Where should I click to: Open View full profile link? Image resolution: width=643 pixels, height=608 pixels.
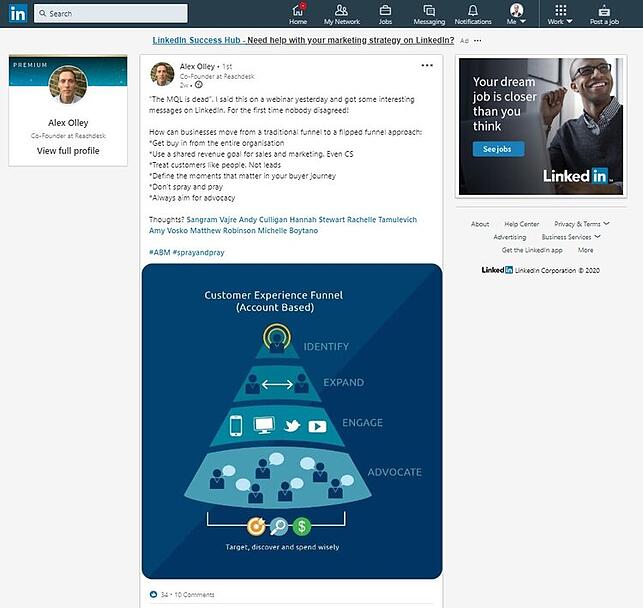pyautogui.click(x=68, y=151)
